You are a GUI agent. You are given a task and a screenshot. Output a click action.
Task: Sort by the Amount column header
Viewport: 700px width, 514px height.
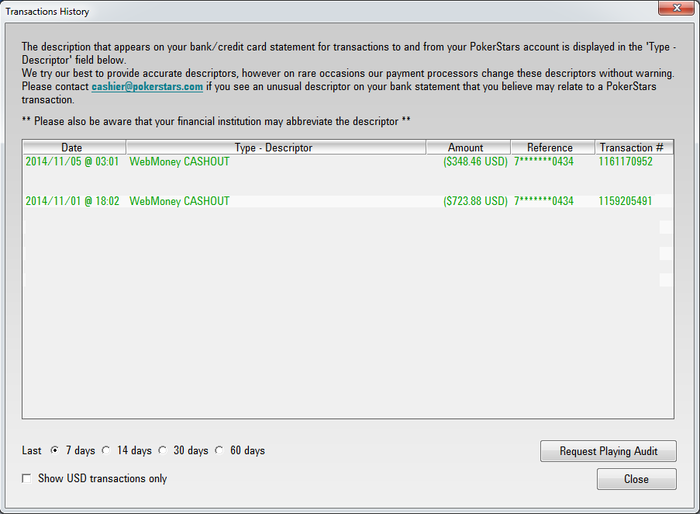coord(468,147)
